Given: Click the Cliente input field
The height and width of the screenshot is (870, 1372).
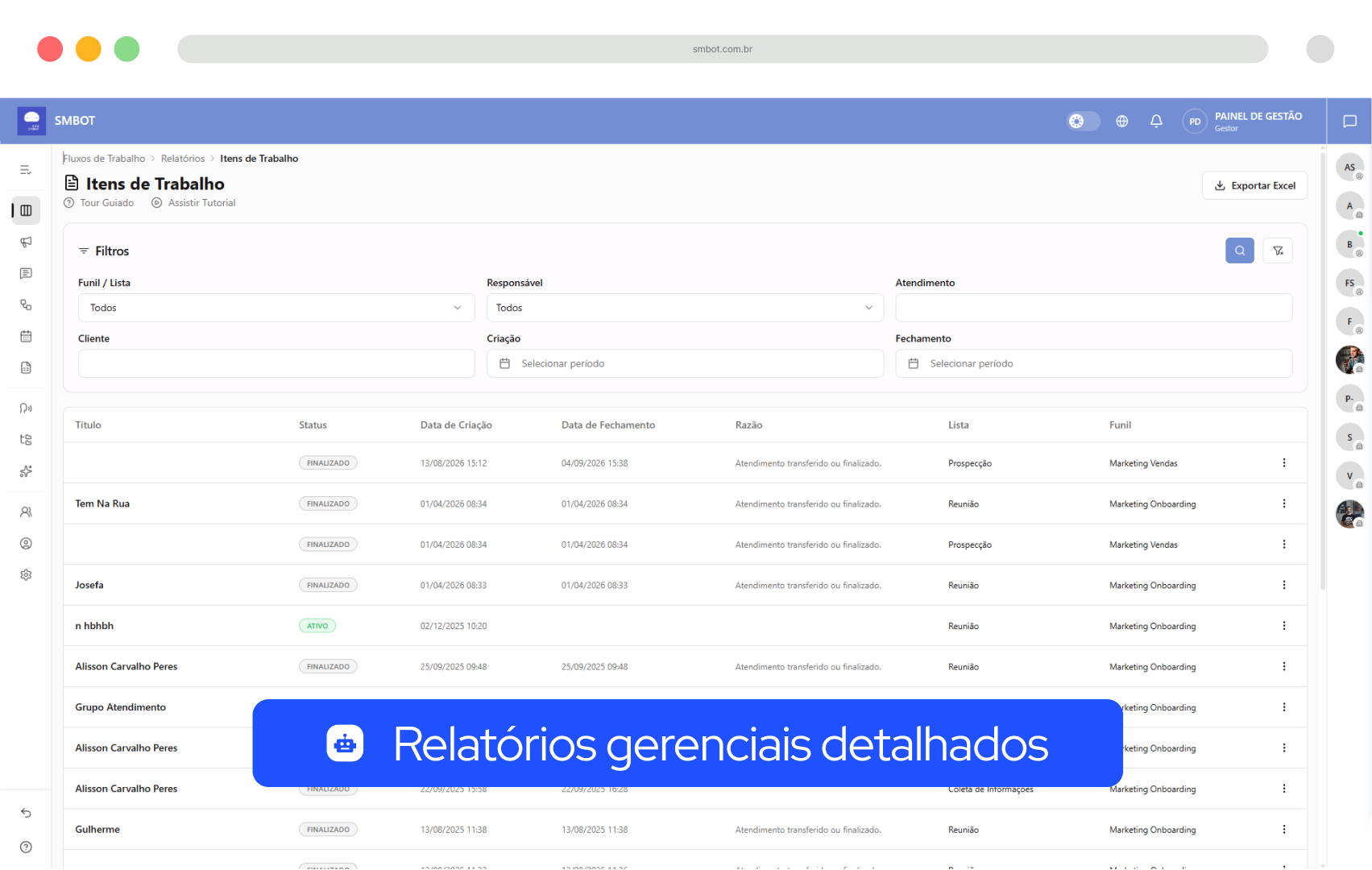Looking at the screenshot, I should click(276, 363).
